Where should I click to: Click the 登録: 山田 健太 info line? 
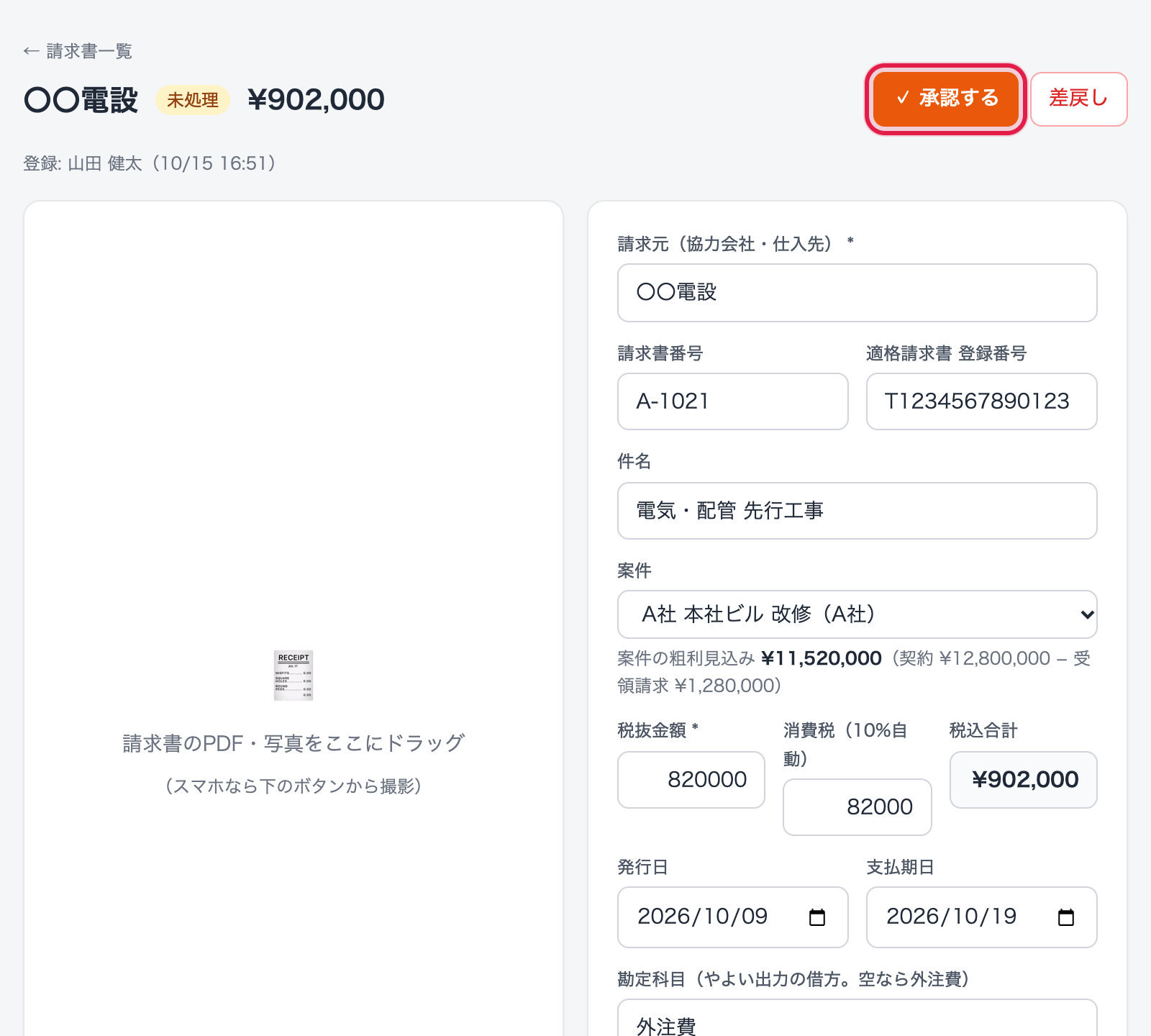pos(150,163)
